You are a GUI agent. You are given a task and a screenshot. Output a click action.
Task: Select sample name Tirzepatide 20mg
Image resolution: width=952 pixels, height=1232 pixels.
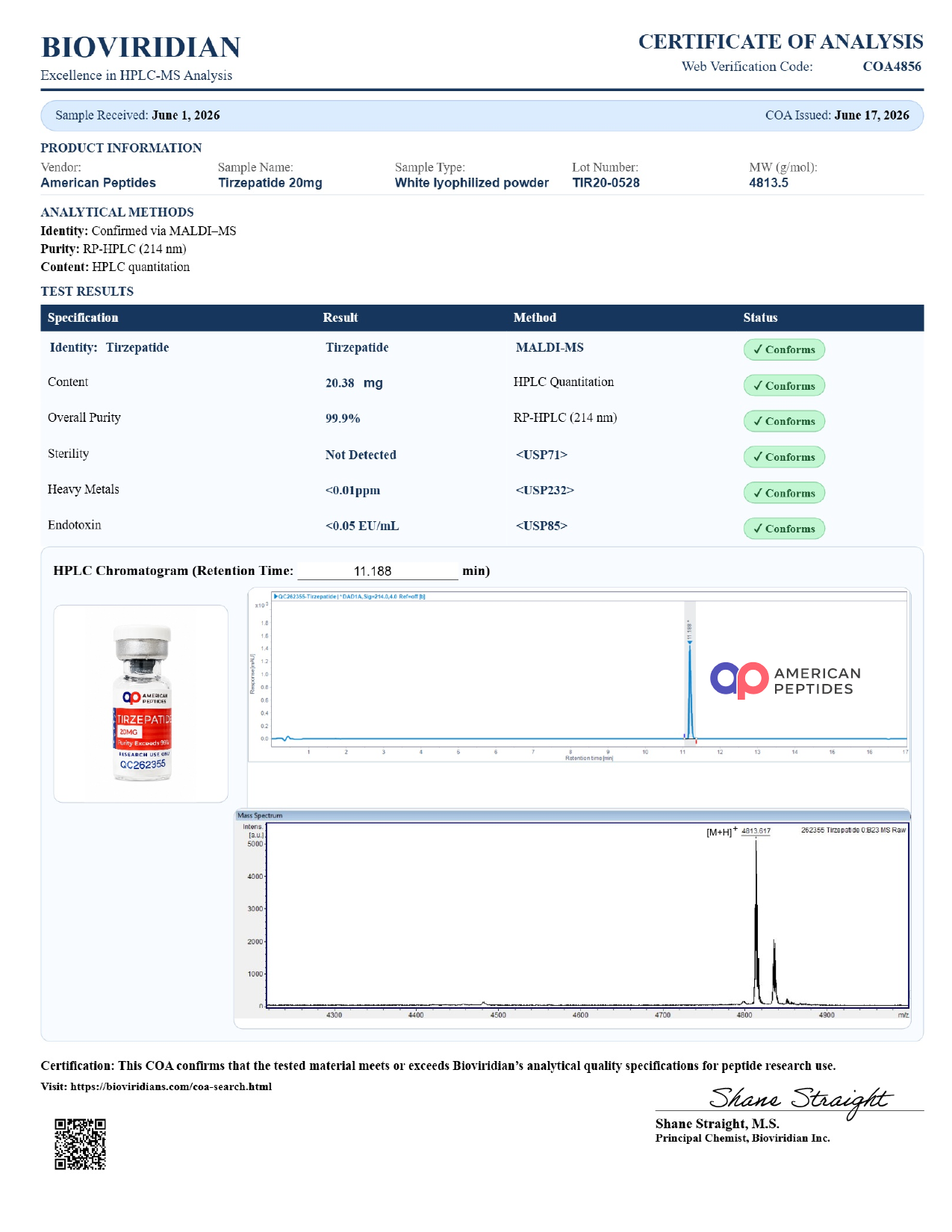click(x=270, y=183)
